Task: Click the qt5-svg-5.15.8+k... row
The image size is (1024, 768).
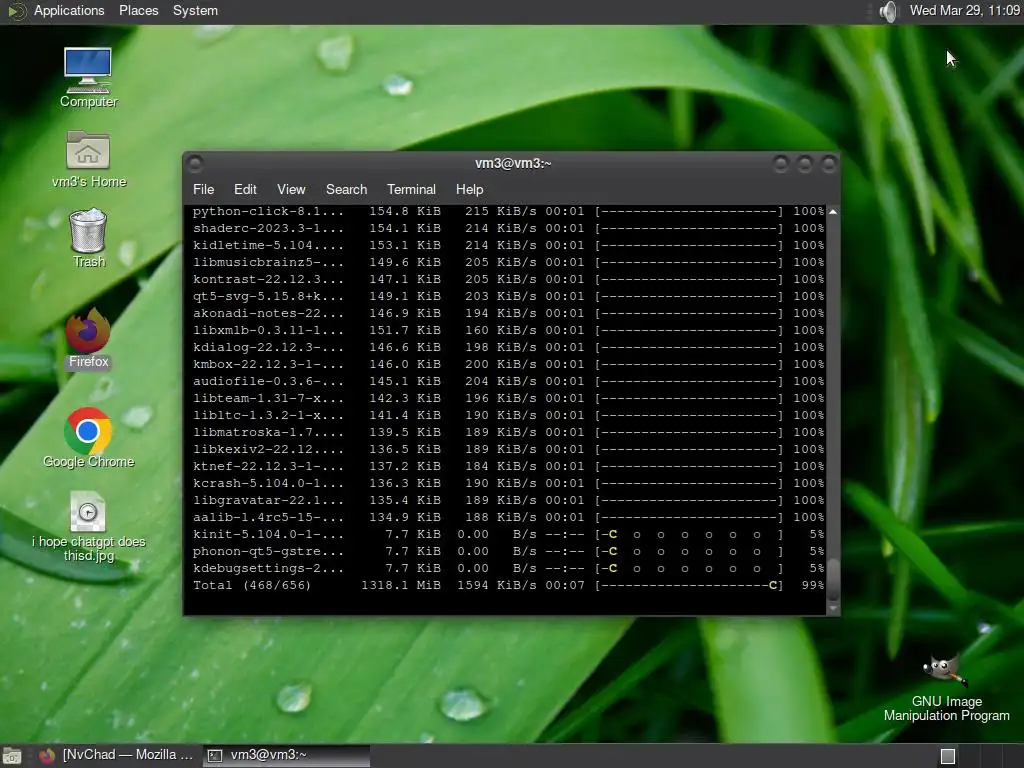Action: (508, 296)
